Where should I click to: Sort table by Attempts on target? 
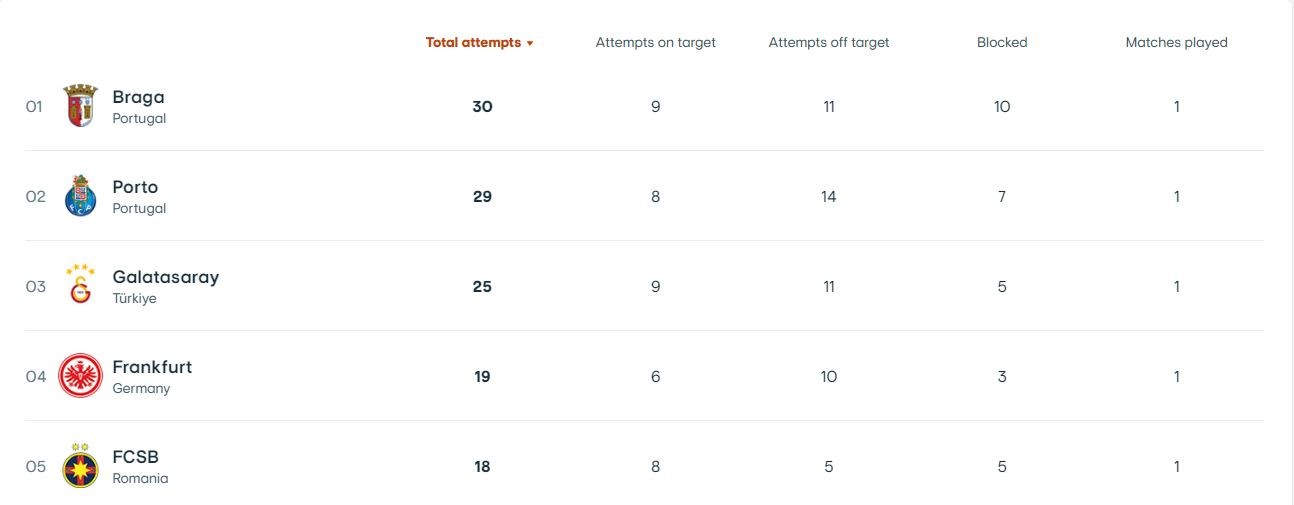[x=655, y=43]
